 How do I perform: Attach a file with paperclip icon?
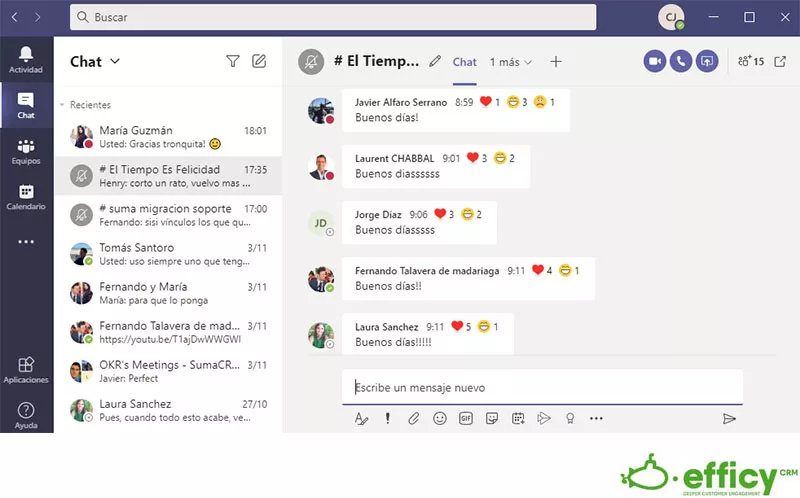click(414, 419)
